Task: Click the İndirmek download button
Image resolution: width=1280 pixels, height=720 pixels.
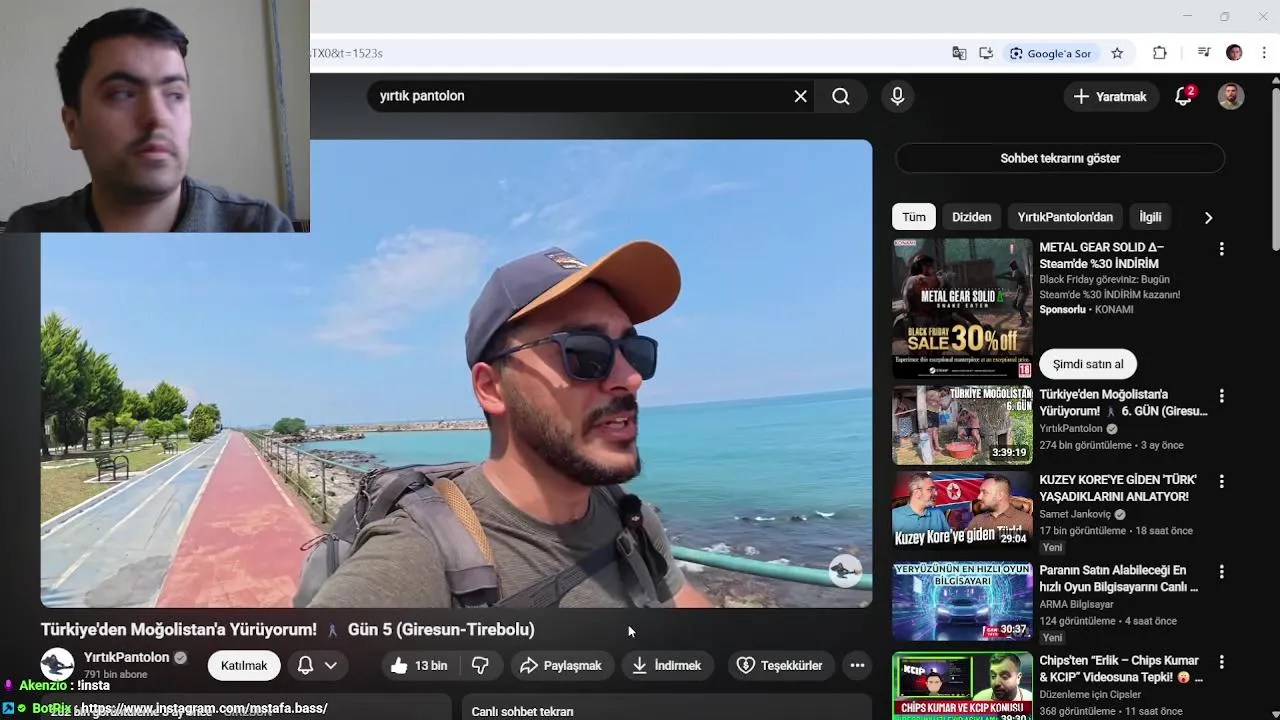Action: pos(666,665)
